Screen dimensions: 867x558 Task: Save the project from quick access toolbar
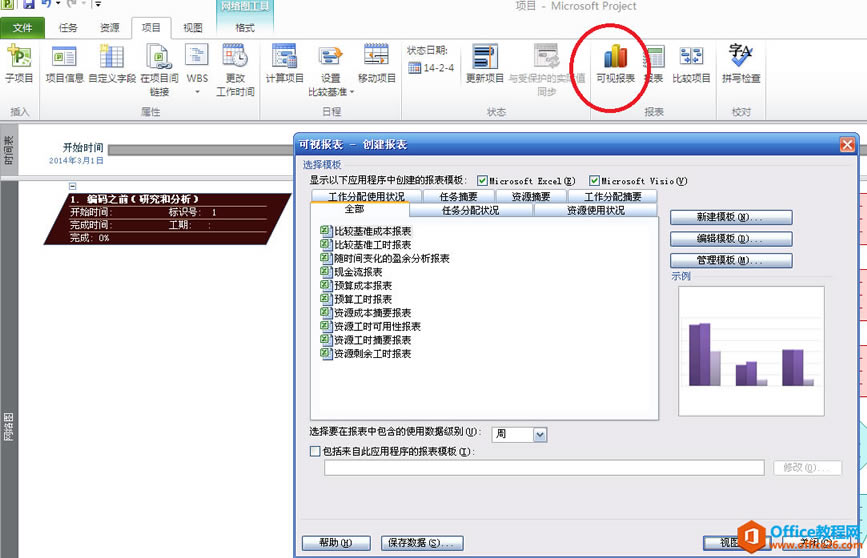pyautogui.click(x=28, y=4)
